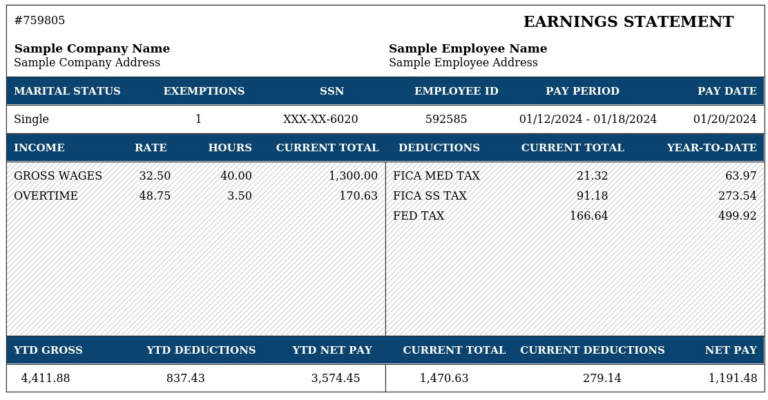Click the FICA MED TAX label
The width and height of the screenshot is (768, 400).
(x=436, y=176)
